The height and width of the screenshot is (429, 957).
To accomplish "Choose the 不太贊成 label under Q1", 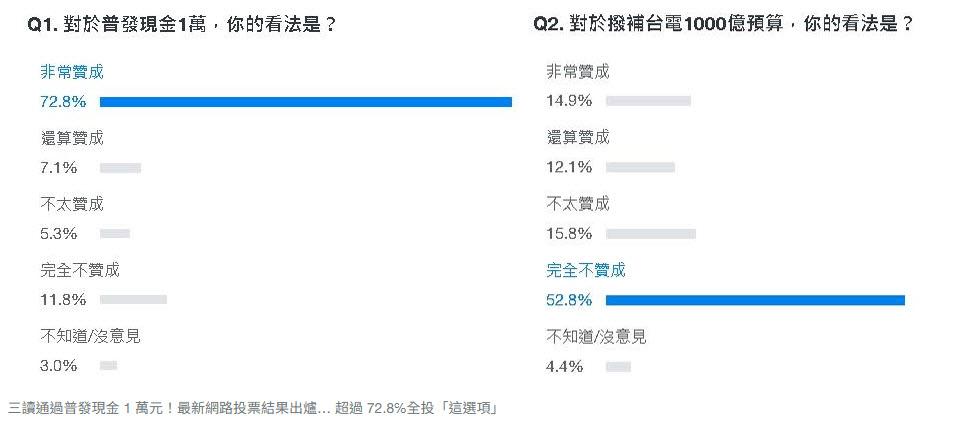I will [71, 204].
